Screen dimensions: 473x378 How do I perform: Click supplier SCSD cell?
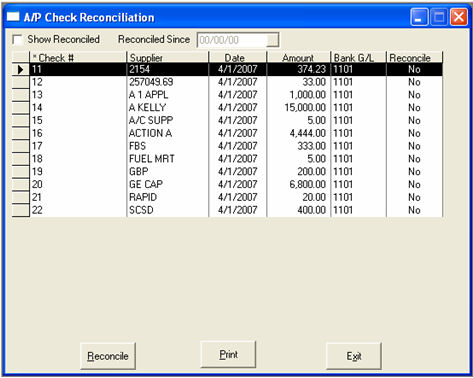coord(168,210)
